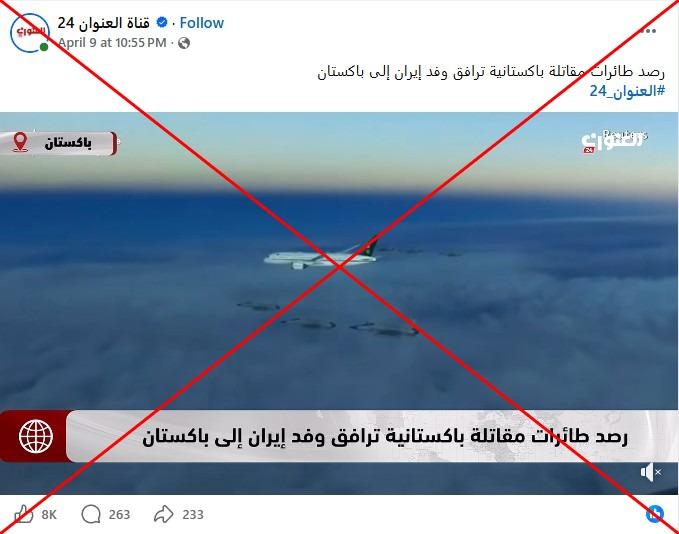Click the globe public audience icon

184,43
